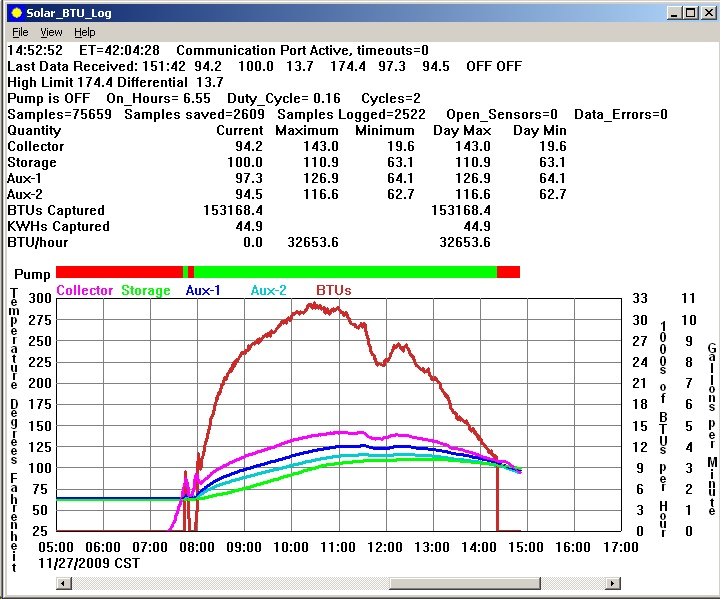Click the Pump is OFF status text
The width and height of the screenshot is (721, 600).
pyautogui.click(x=49, y=98)
